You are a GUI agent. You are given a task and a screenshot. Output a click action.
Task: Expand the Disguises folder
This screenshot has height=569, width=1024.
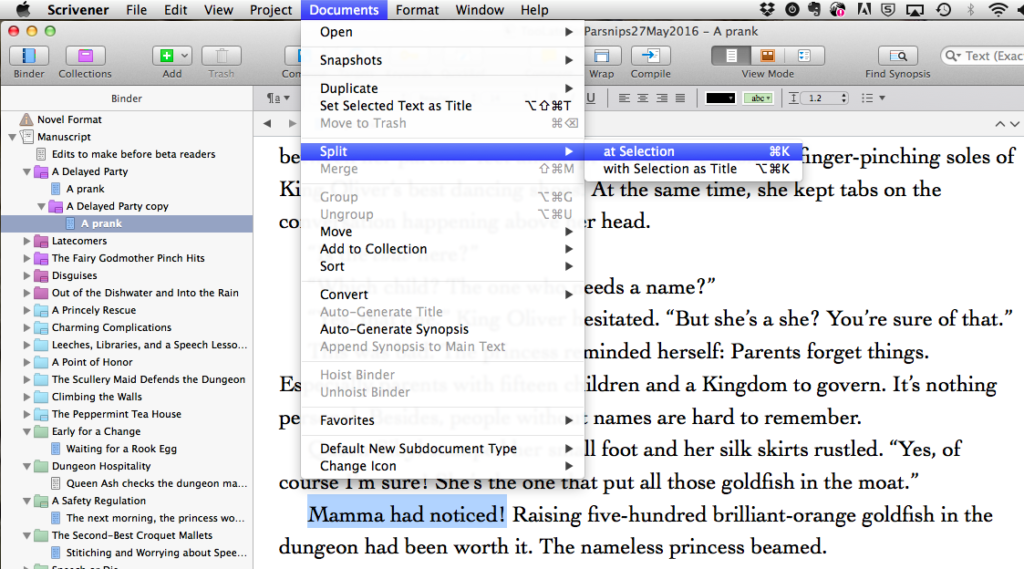(27, 276)
